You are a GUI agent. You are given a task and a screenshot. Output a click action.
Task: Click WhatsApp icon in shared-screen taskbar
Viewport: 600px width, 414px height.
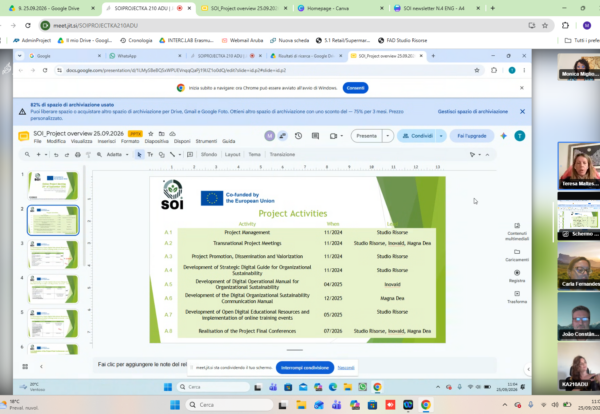pos(362,387)
